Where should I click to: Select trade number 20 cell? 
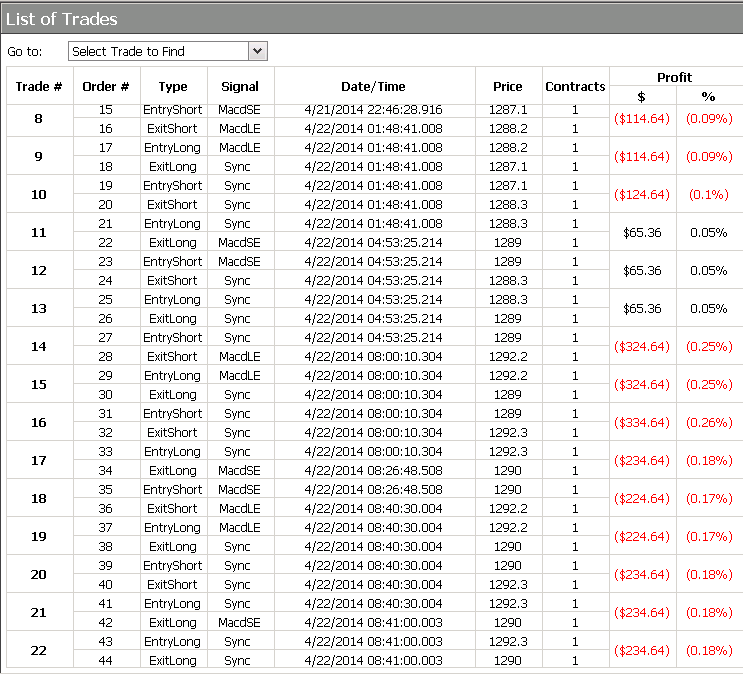click(39, 574)
